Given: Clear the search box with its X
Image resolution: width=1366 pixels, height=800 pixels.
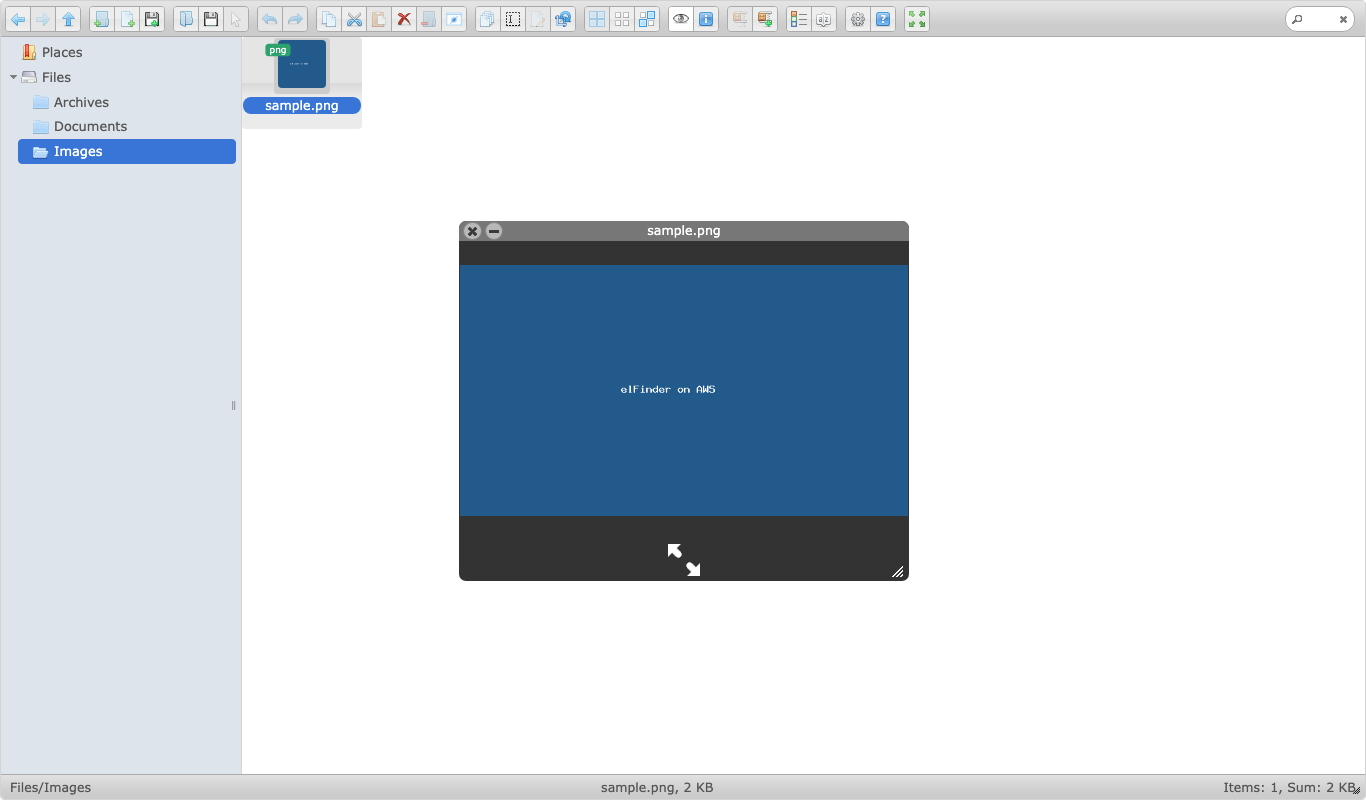Looking at the screenshot, I should tap(1344, 19).
